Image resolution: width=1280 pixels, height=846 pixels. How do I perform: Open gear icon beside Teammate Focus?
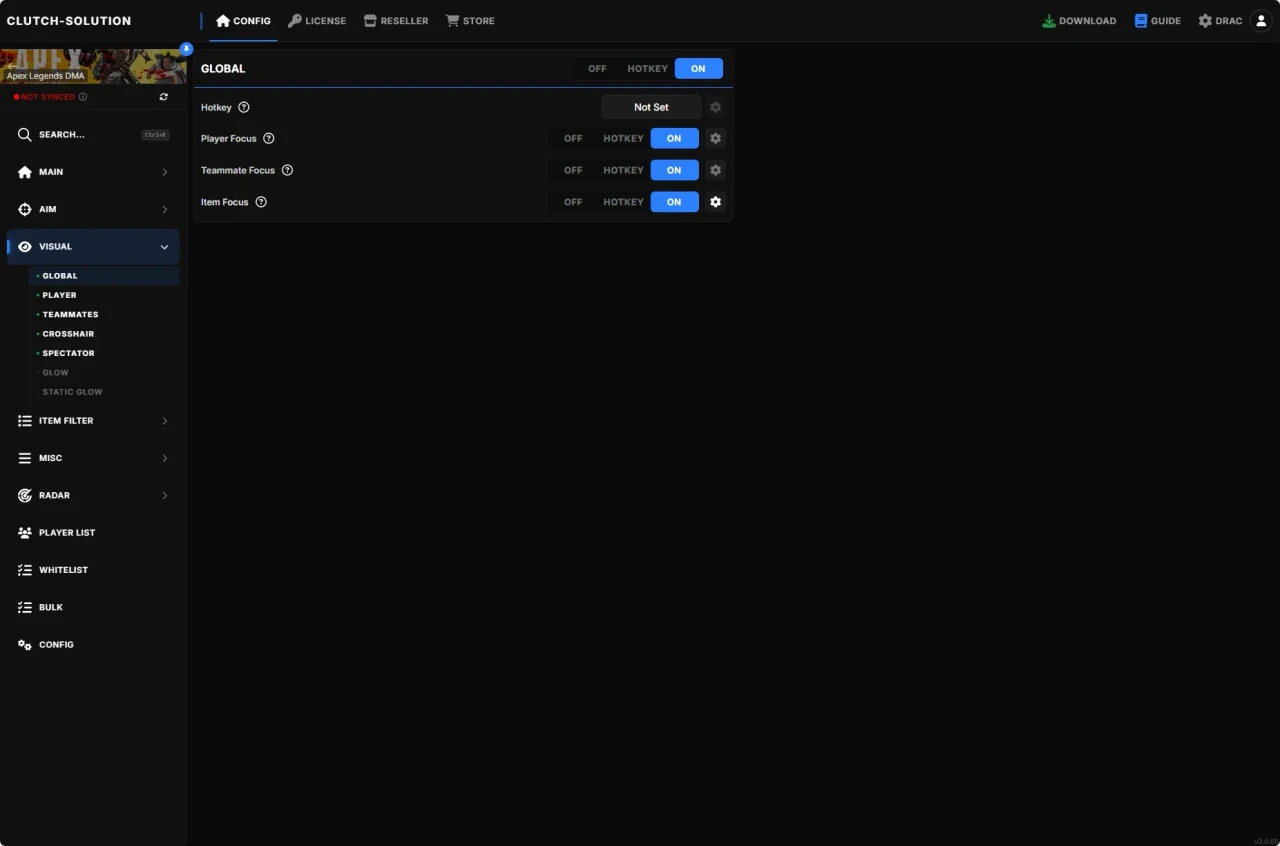[x=716, y=170]
